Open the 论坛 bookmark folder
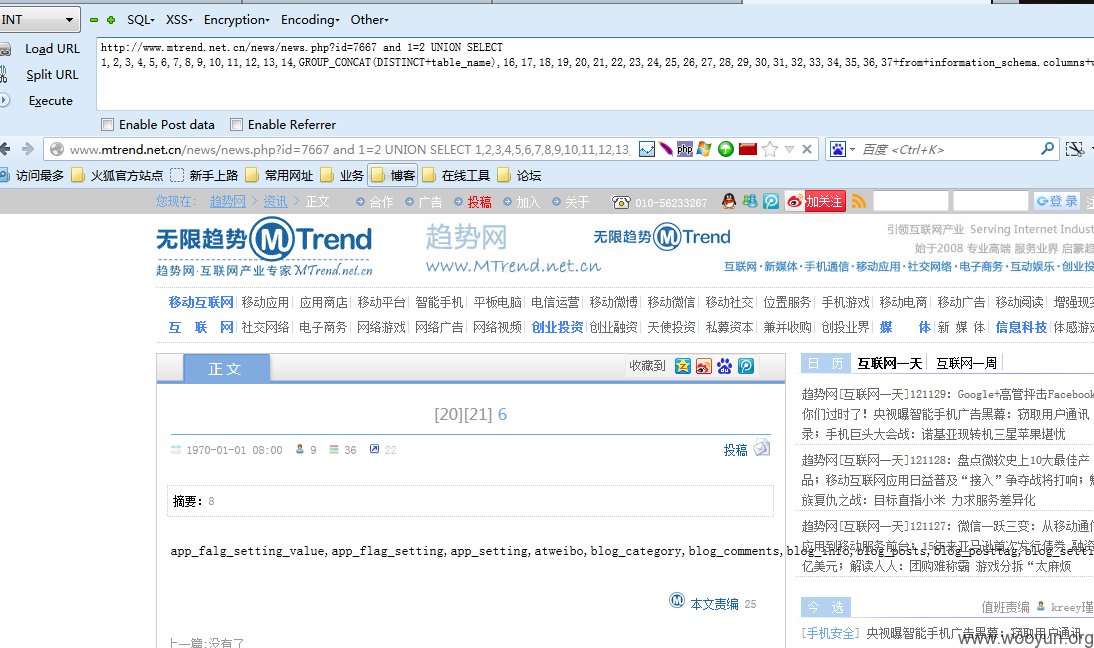This screenshot has width=1094, height=648. pyautogui.click(x=520, y=176)
